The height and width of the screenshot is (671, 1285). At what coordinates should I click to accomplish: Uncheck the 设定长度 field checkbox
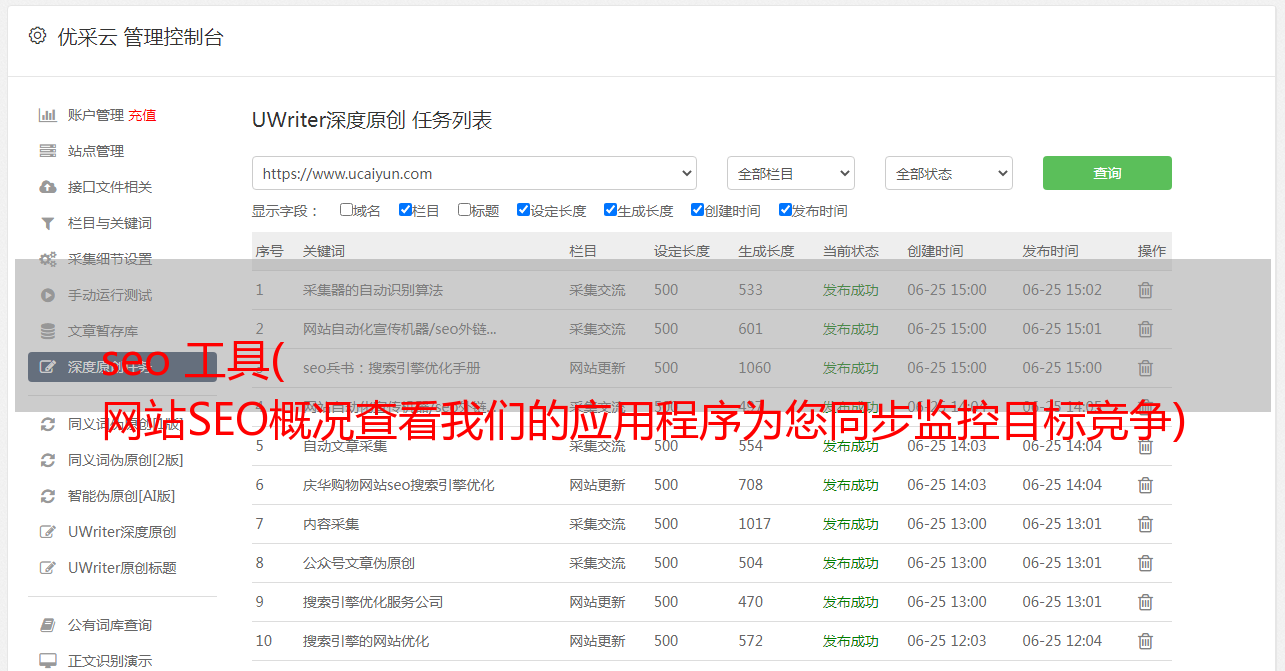point(523,210)
